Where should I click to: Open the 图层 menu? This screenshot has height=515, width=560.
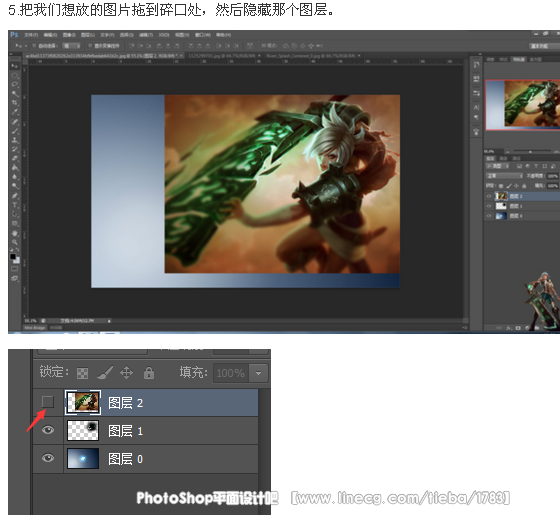coord(88,35)
